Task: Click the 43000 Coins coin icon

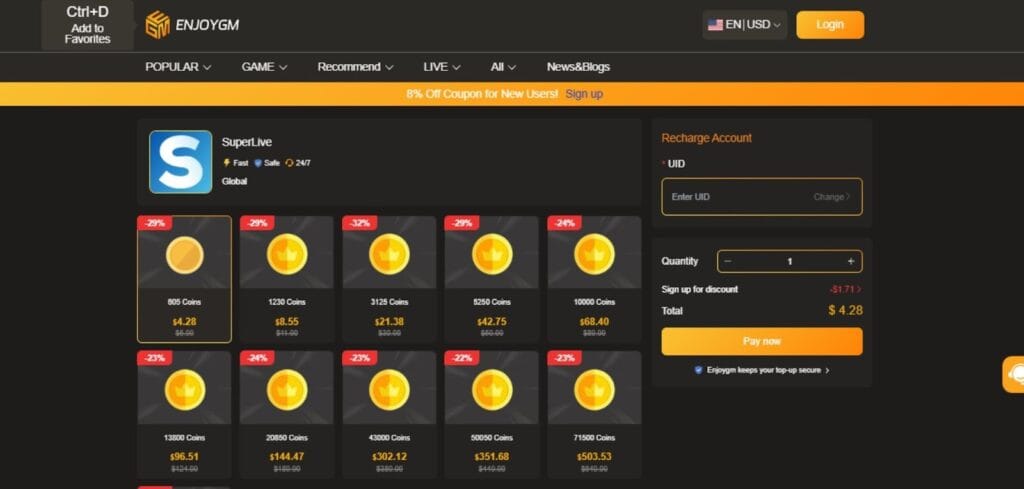Action: (x=388, y=390)
